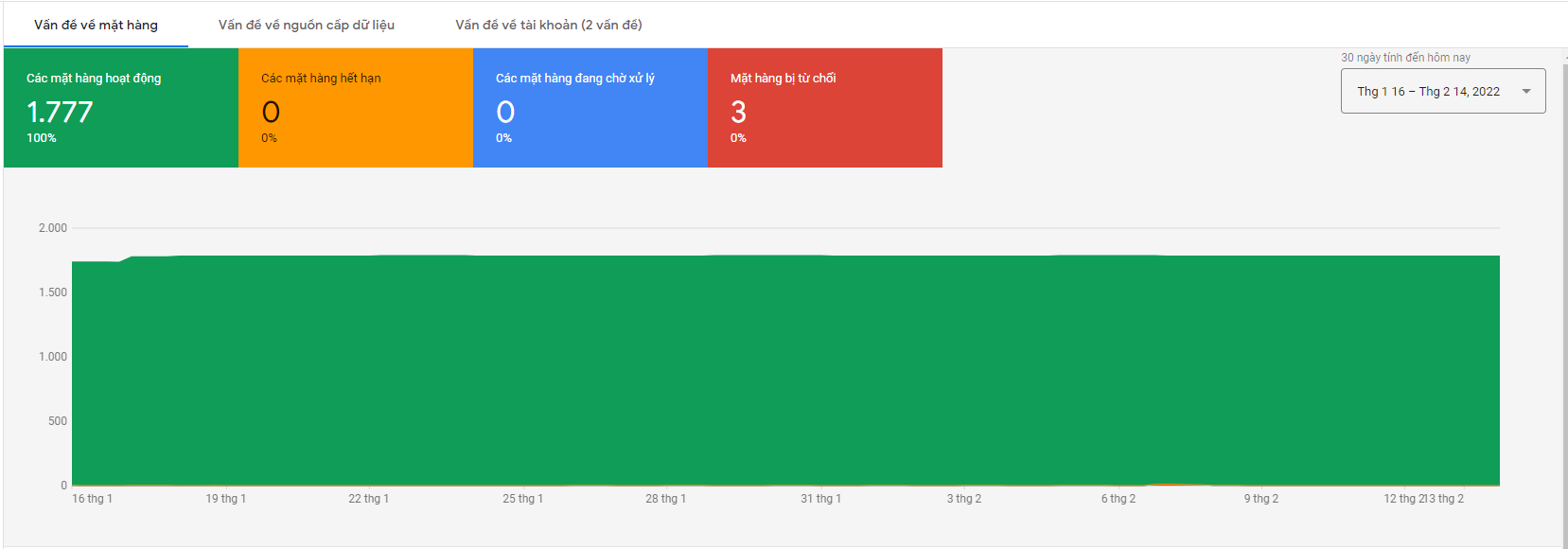The width and height of the screenshot is (1568, 549).
Task: Open "Vấn đề về tài khoản (2 vấn đề)" tab
Action: [548, 25]
